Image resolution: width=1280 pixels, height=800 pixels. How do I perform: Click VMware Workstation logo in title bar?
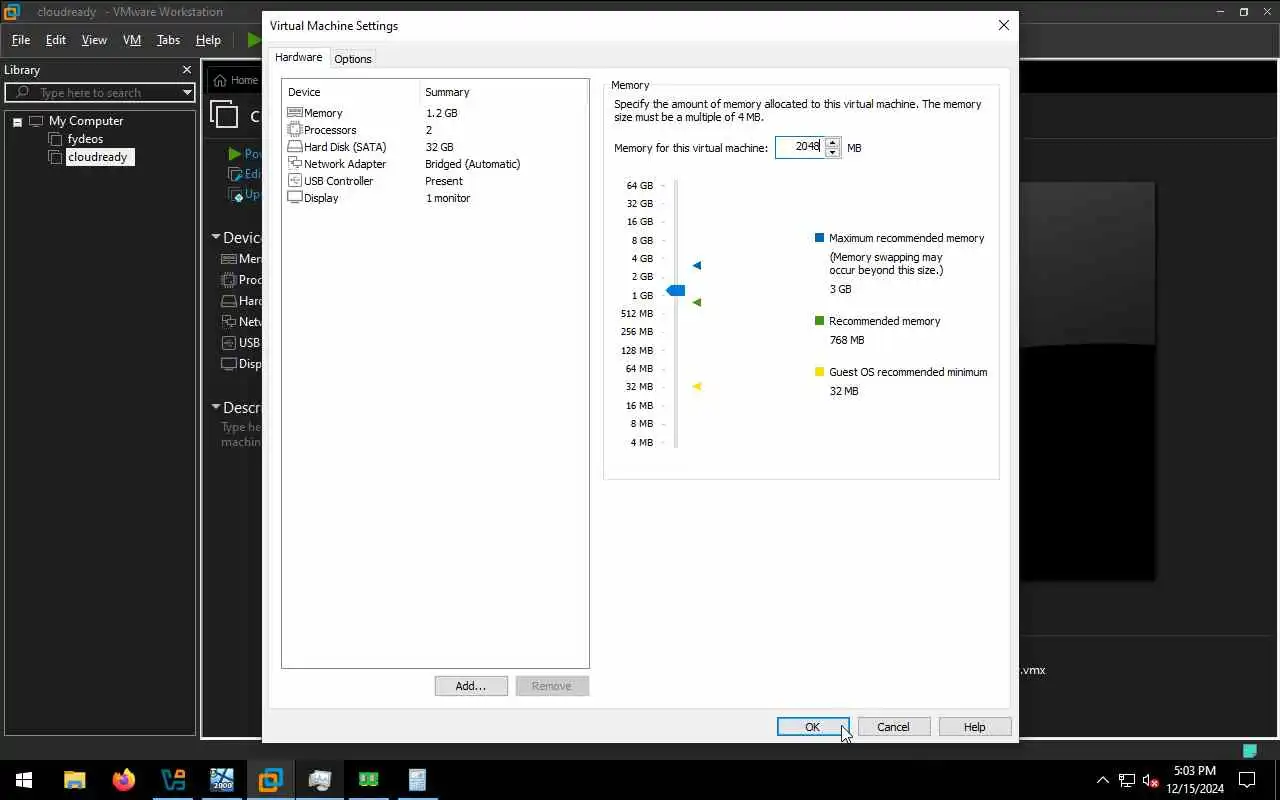(x=12, y=12)
